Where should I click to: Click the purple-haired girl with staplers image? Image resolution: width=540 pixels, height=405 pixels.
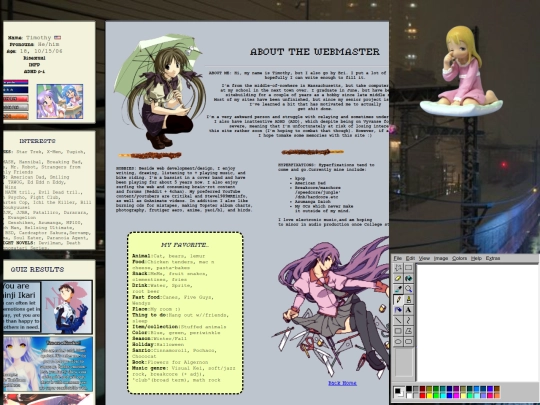331,307
